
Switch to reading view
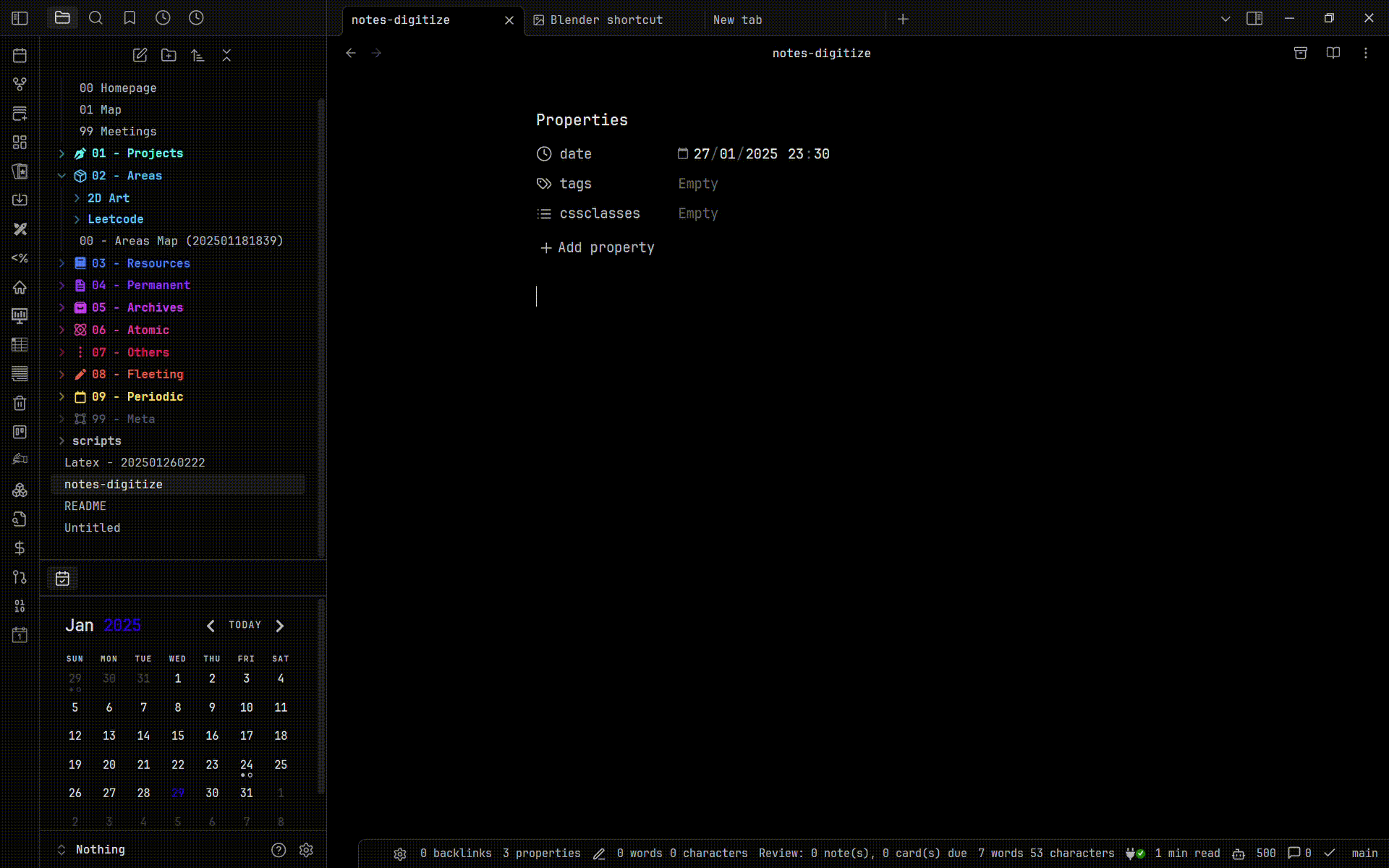tap(1333, 53)
